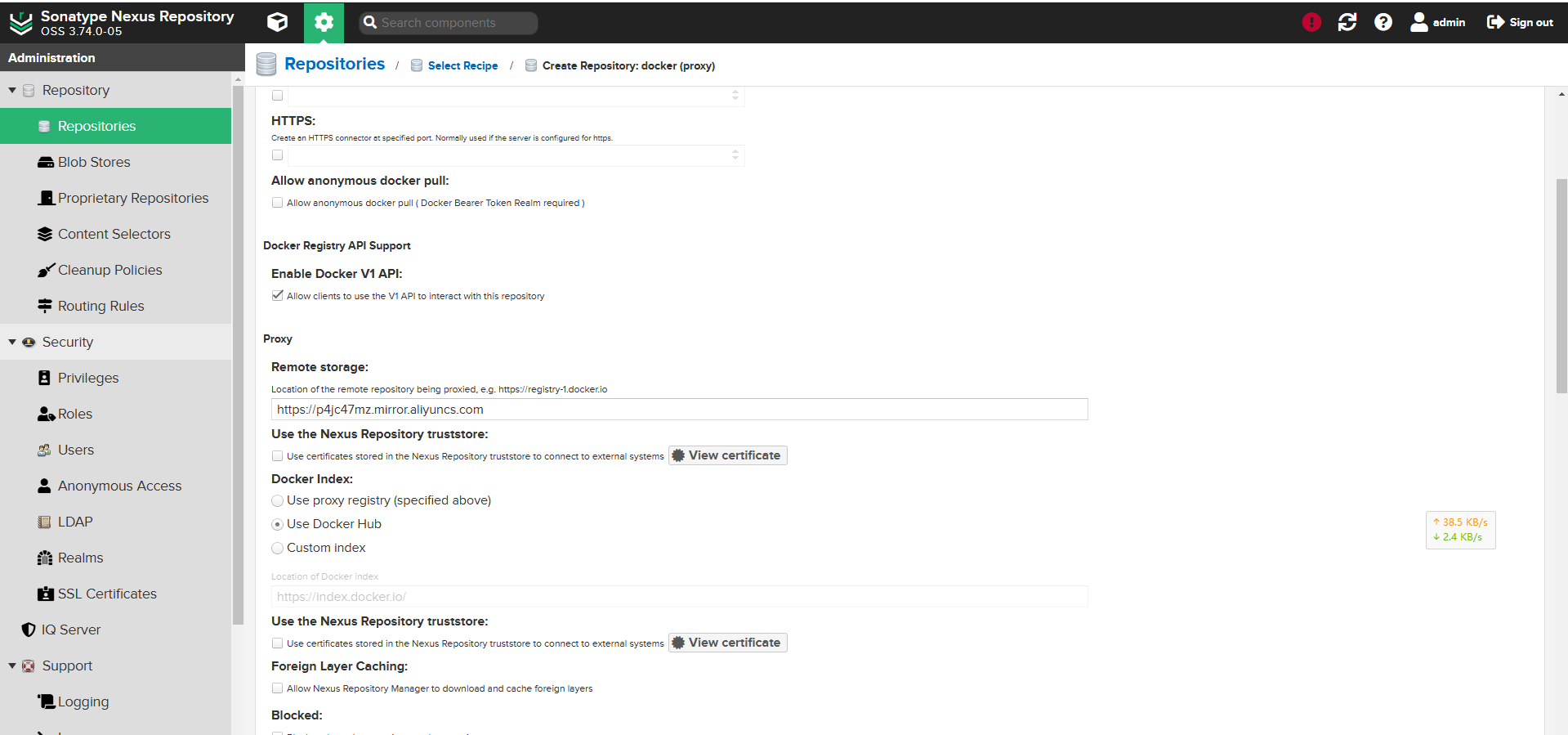1568x735 pixels.
Task: Click the Routing Rules signpost icon
Action: point(45,306)
